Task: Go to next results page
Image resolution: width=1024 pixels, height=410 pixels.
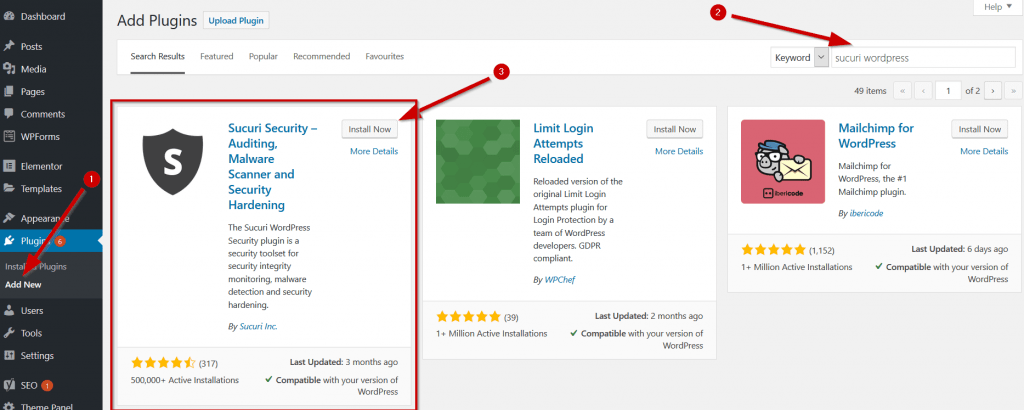Action: click(993, 91)
